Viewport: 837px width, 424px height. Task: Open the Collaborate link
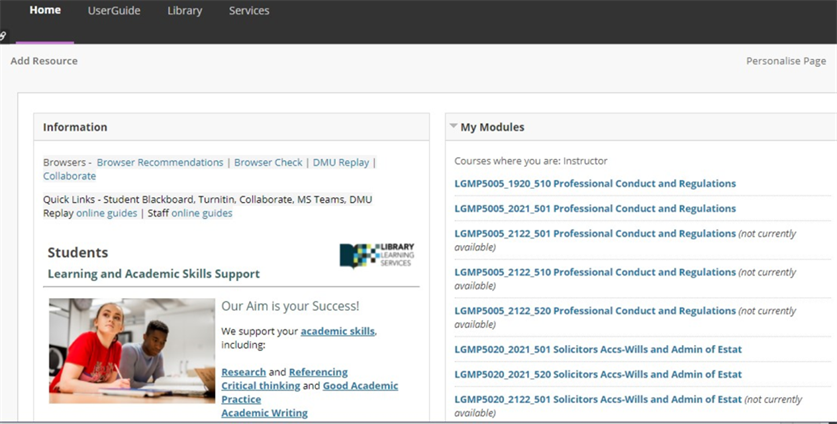[69, 176]
